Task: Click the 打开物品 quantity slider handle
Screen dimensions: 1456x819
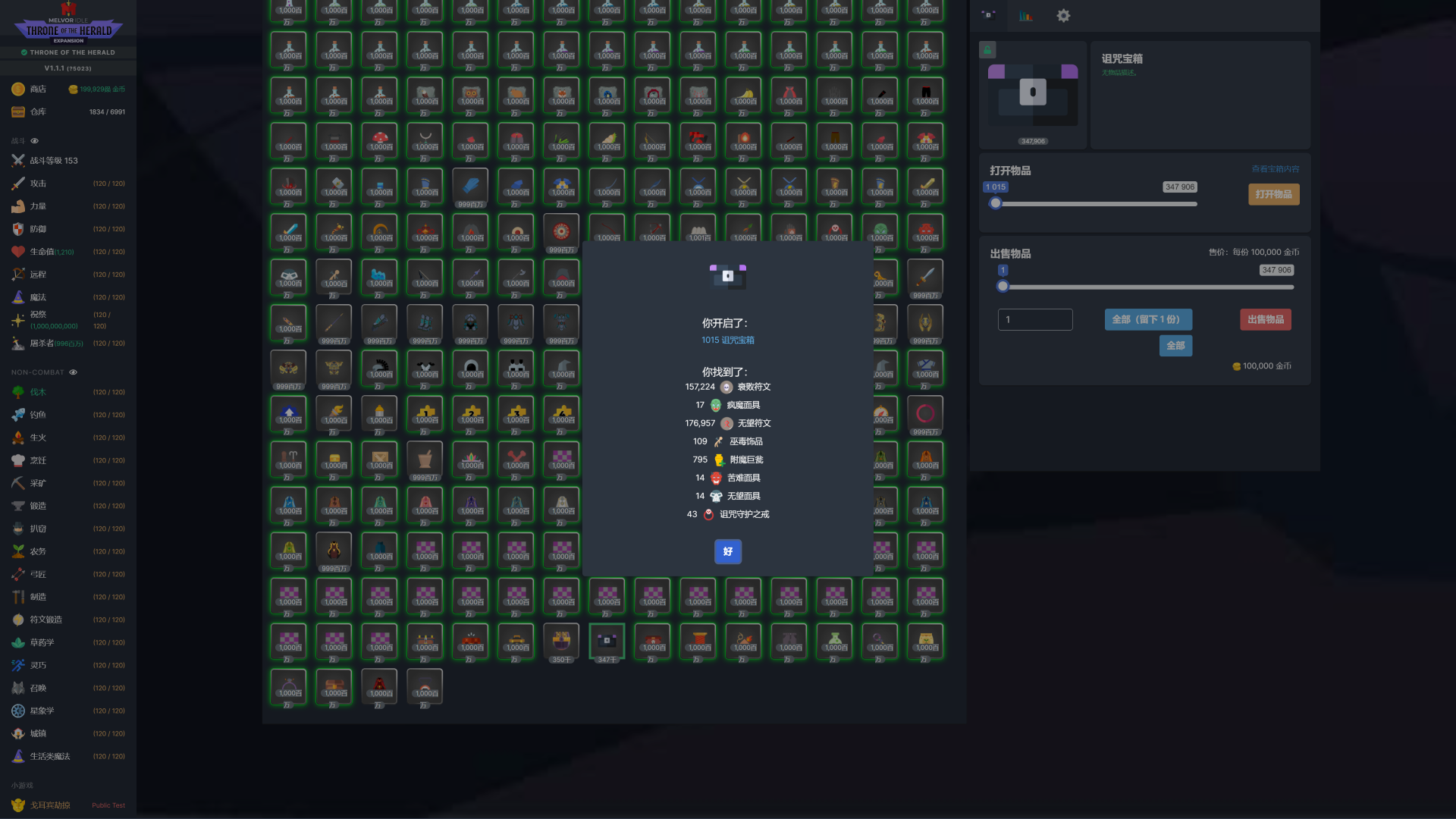Action: coord(996,203)
